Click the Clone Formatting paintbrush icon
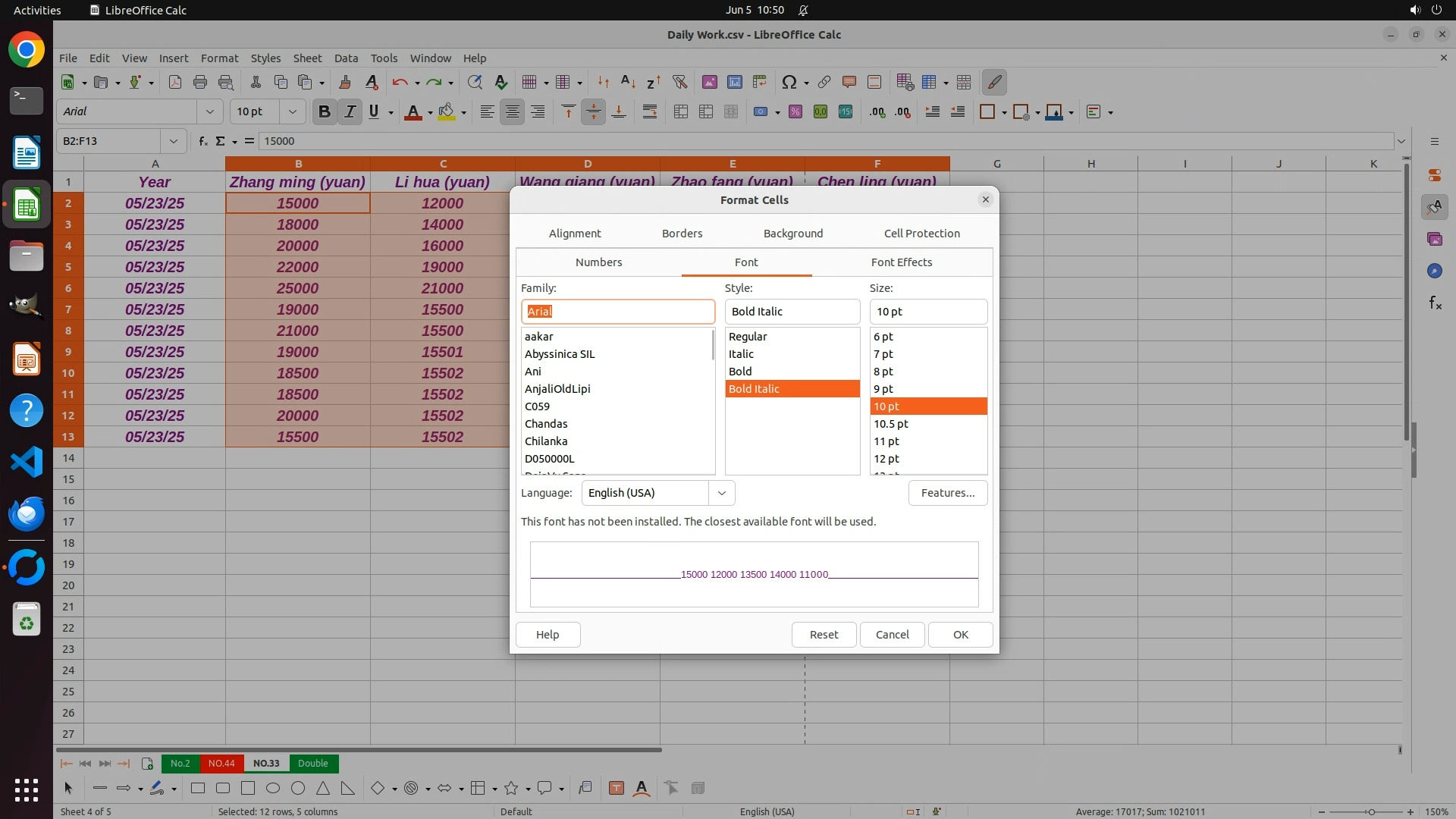The height and width of the screenshot is (819, 1456). (345, 82)
